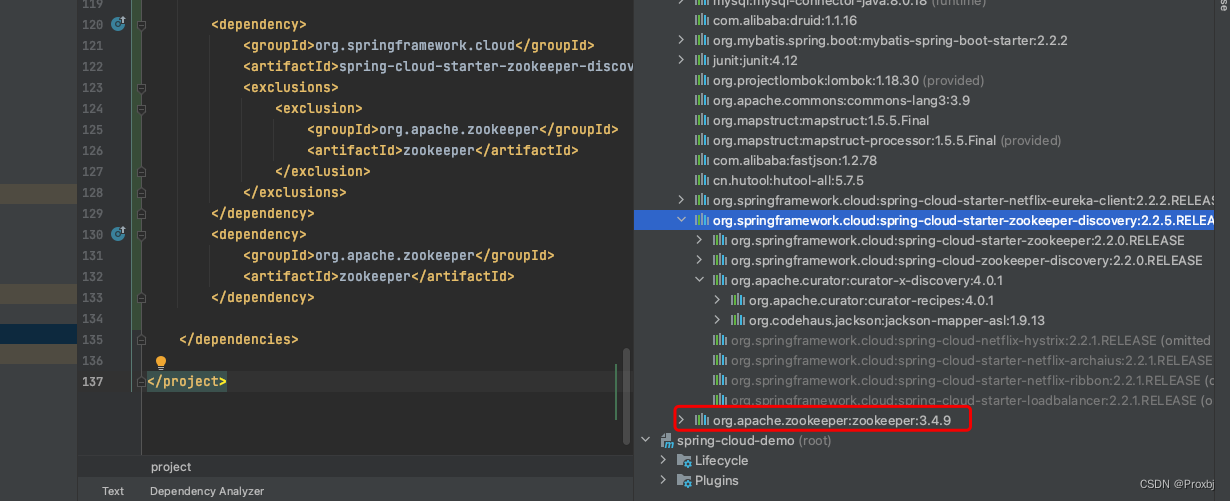The width and height of the screenshot is (1230, 501).
Task: Fold the exclusion block at line 124
Action: tap(141, 108)
